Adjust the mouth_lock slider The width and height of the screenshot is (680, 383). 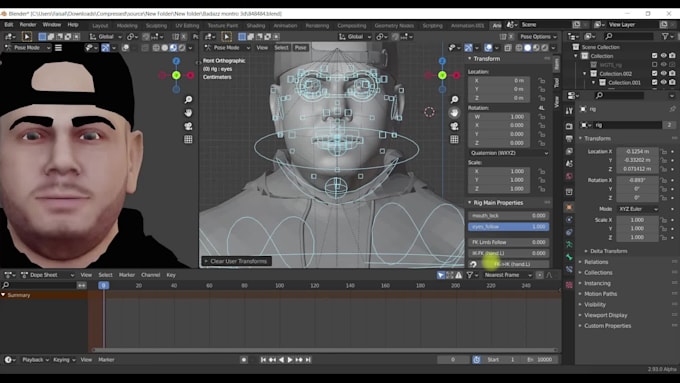(508, 216)
